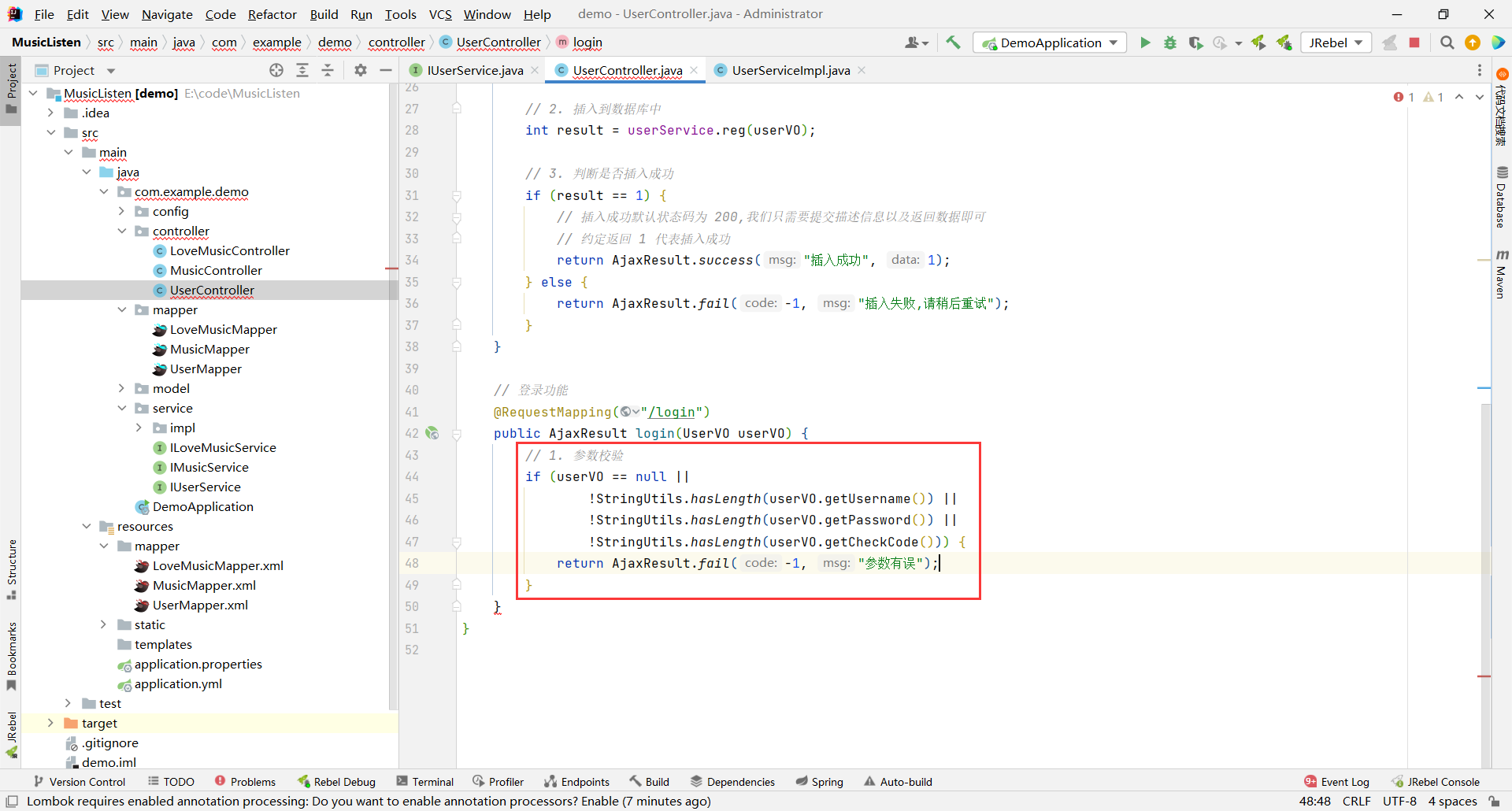Click the Select Opened File target icon
Screen dimensions: 1512x811
click(276, 70)
